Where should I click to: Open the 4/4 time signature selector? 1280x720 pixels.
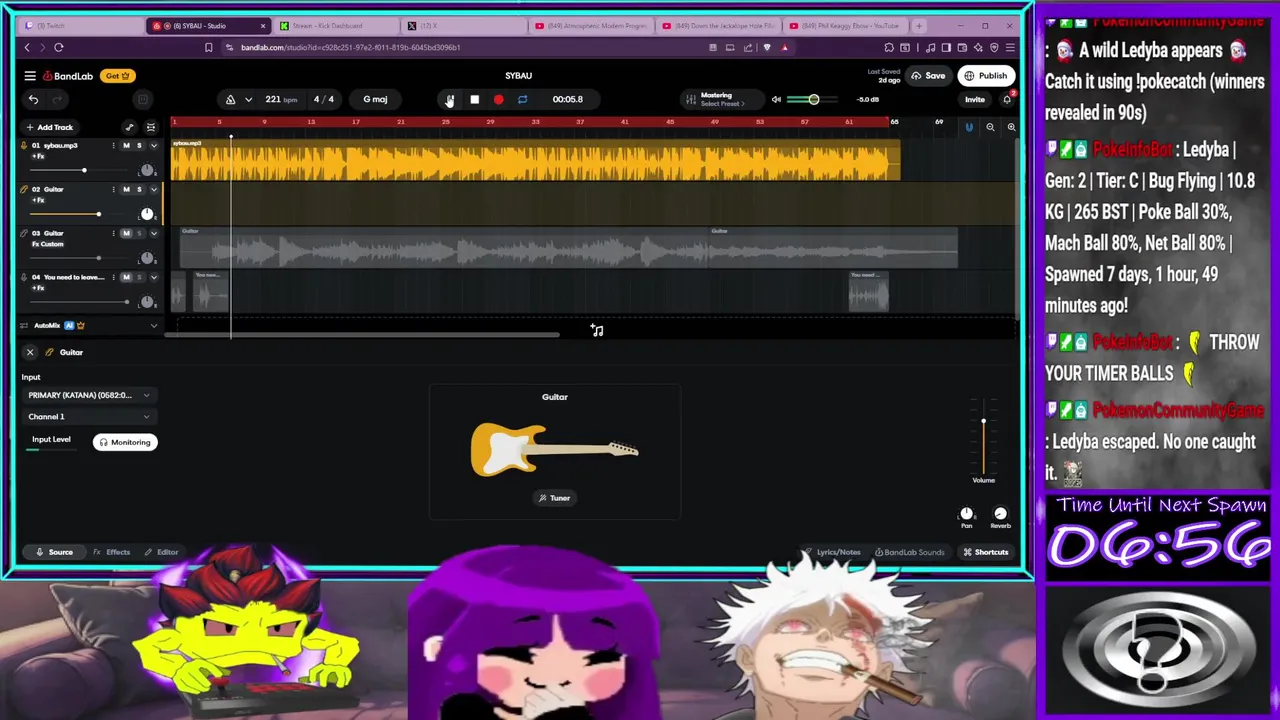coord(324,99)
